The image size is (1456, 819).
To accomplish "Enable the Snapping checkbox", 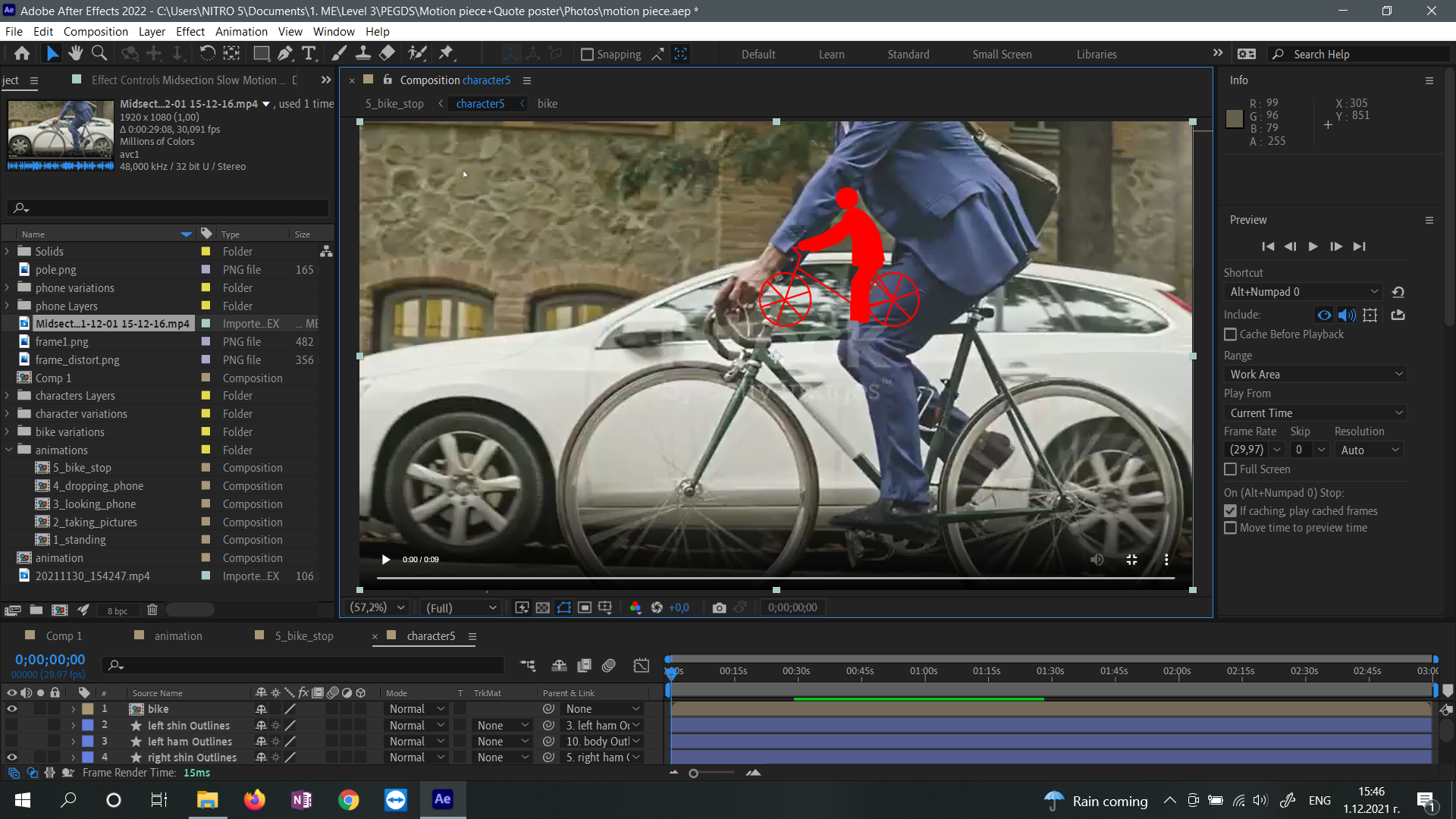I will (587, 55).
